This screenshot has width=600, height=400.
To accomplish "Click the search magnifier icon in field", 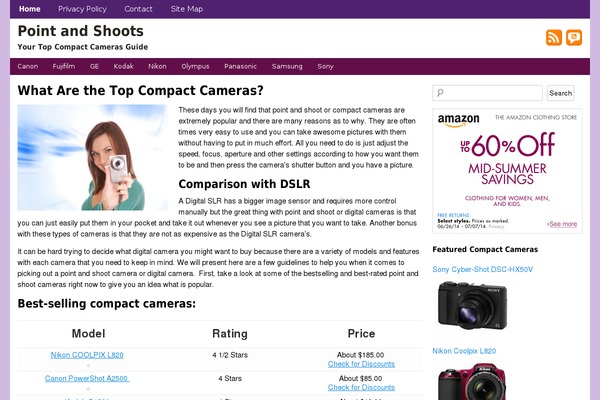I will click(x=440, y=93).
